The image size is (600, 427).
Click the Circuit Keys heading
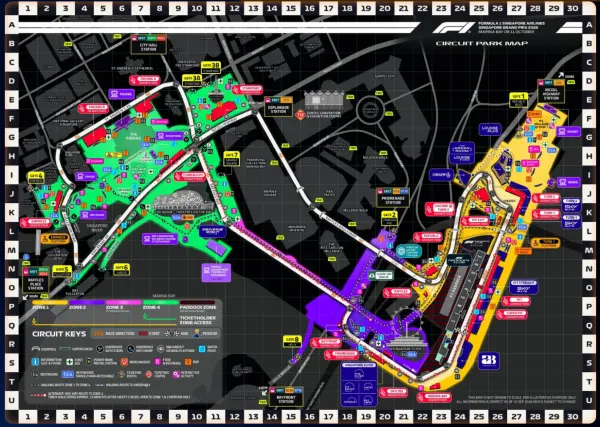(x=59, y=334)
